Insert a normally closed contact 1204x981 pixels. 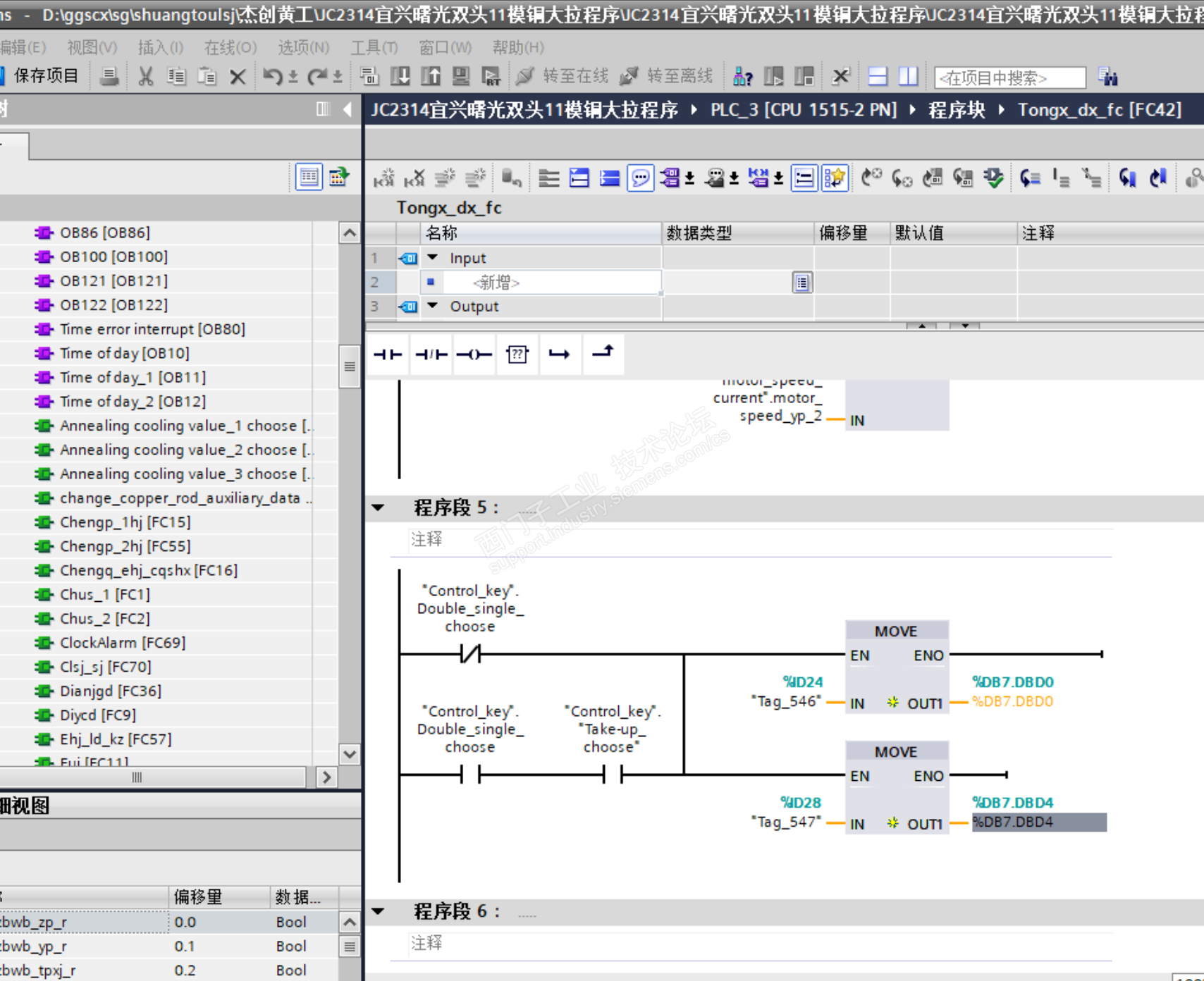(431, 354)
